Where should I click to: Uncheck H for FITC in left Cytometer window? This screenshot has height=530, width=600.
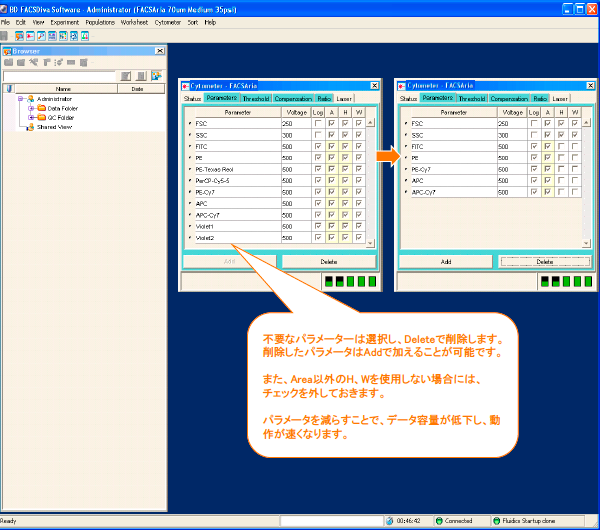(345, 146)
